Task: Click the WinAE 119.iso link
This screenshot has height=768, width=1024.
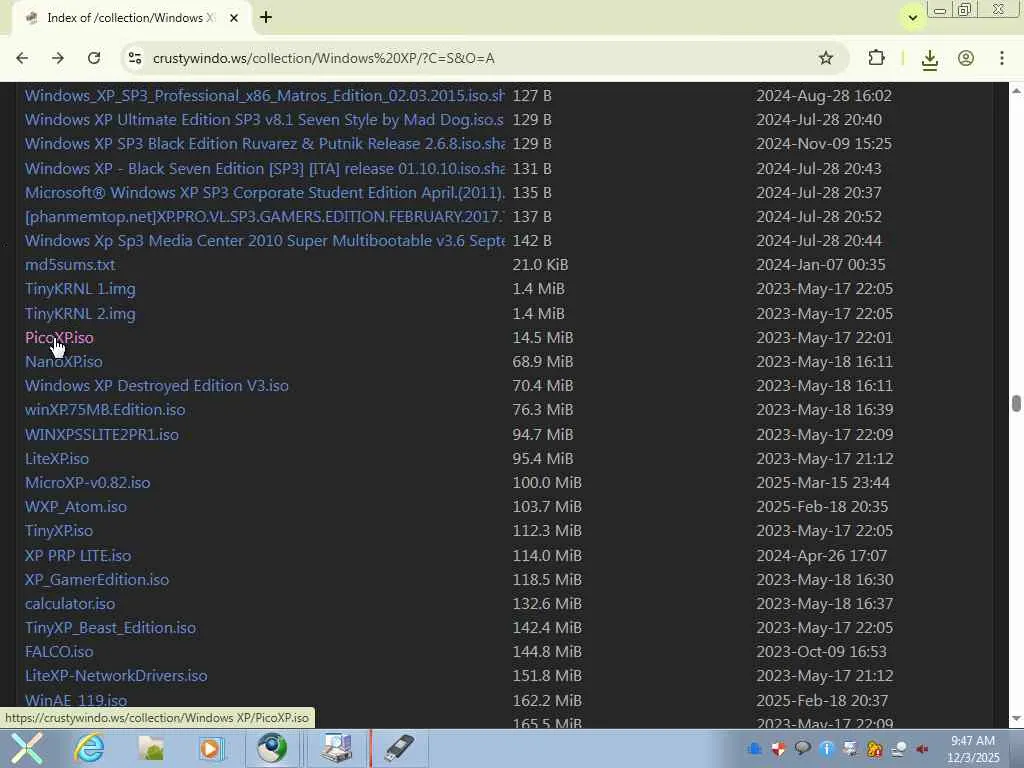Action: coord(76,700)
